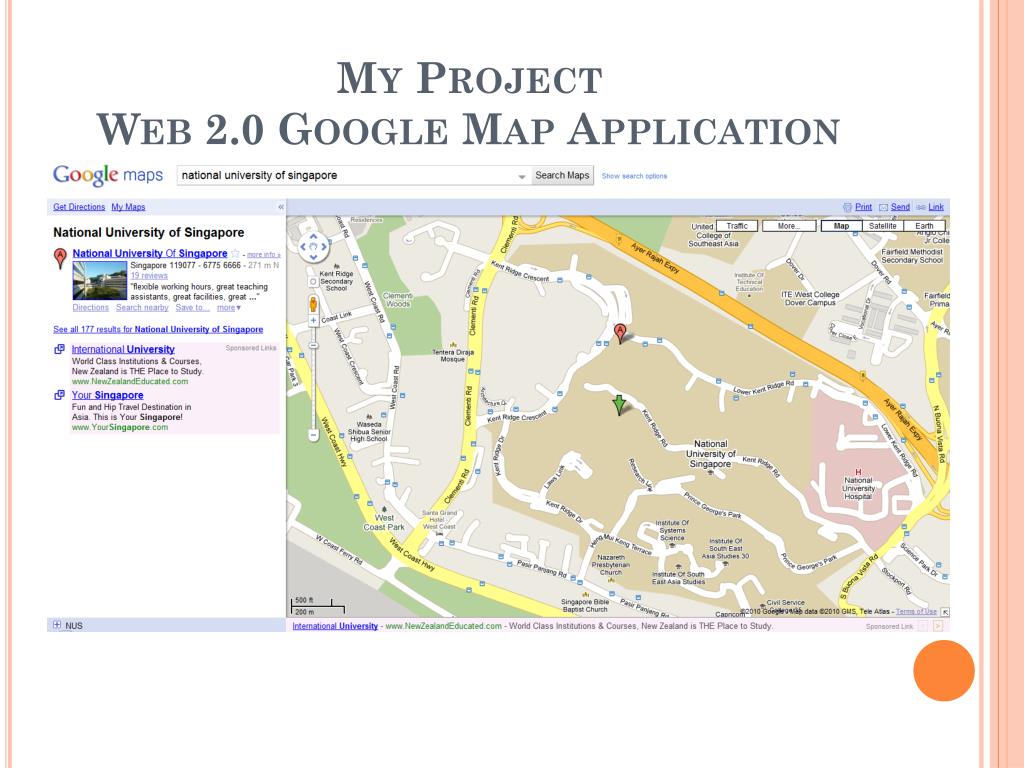The width and height of the screenshot is (1024, 768).
Task: Click the pan control's center hand icon
Action: (x=313, y=247)
